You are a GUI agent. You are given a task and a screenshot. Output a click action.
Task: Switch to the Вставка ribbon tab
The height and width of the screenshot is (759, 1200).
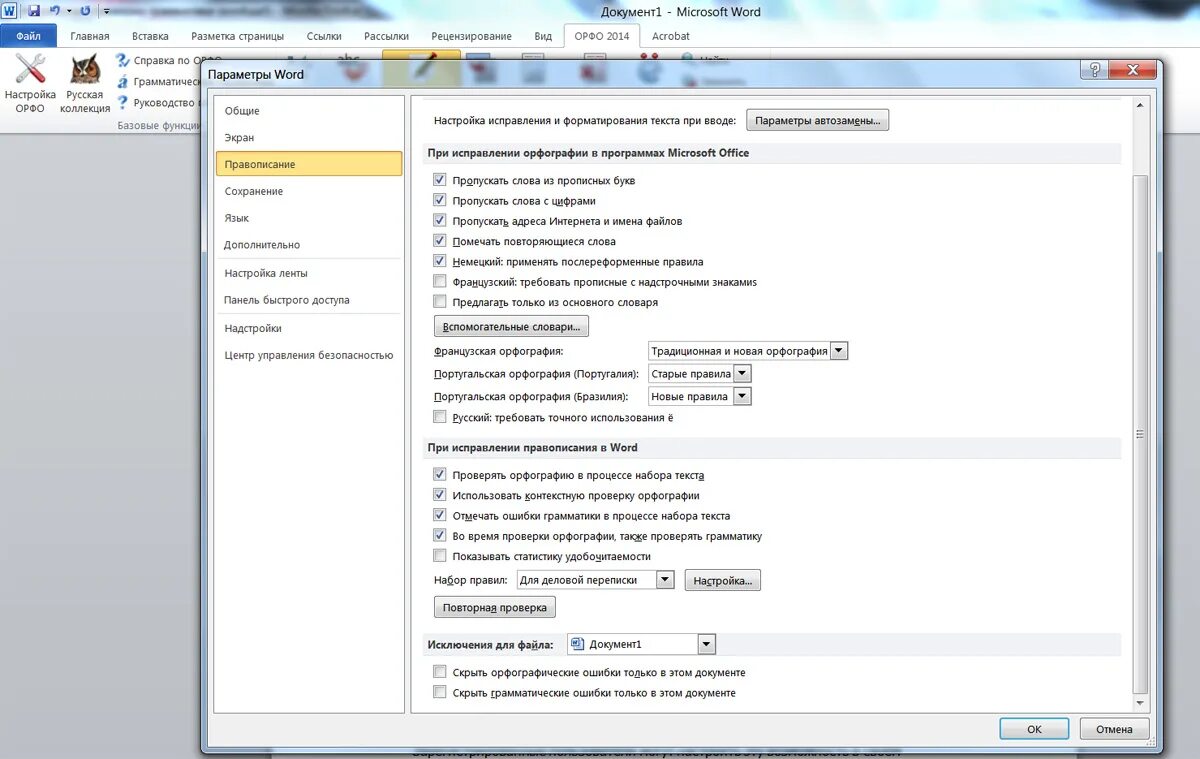[x=150, y=36]
